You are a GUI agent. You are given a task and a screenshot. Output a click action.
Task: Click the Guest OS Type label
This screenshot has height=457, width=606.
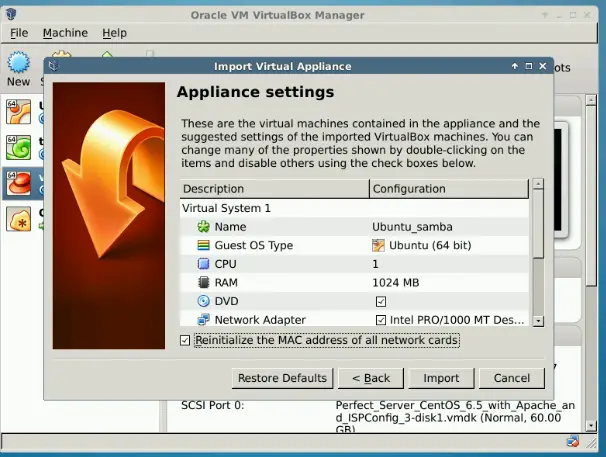click(x=254, y=245)
